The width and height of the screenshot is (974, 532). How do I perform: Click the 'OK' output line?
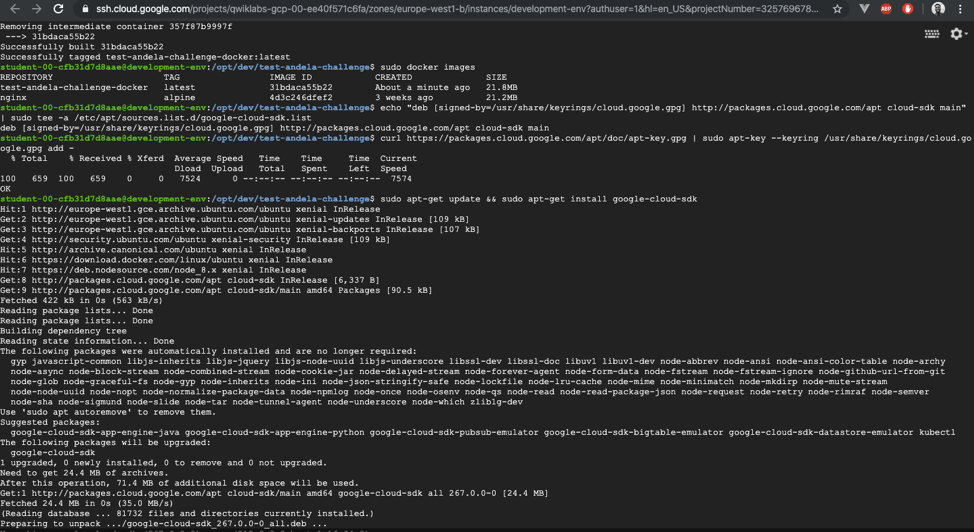coord(6,189)
